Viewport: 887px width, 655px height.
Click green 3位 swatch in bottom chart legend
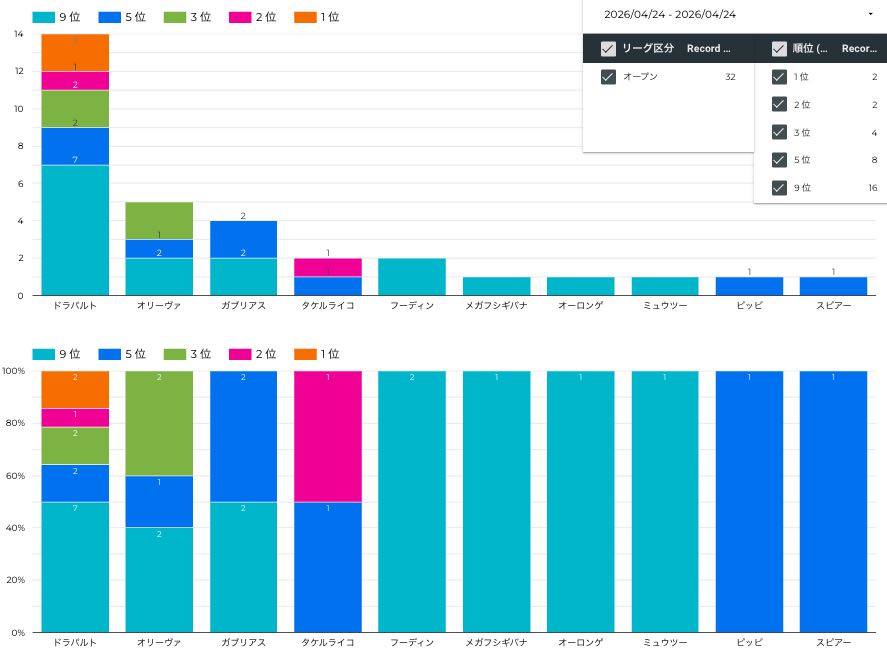pos(174,354)
